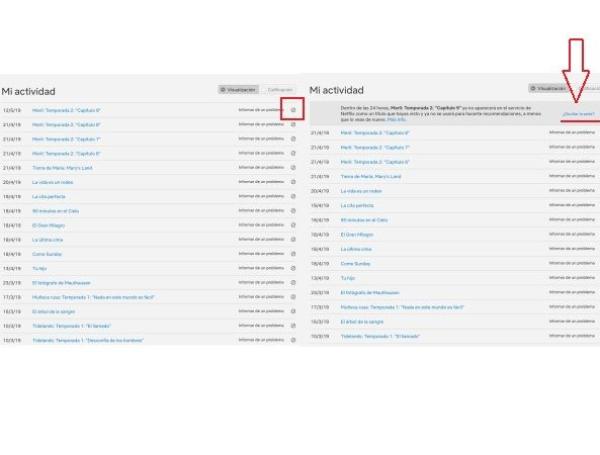Report problem for Tierra de María, left list

coord(261,167)
